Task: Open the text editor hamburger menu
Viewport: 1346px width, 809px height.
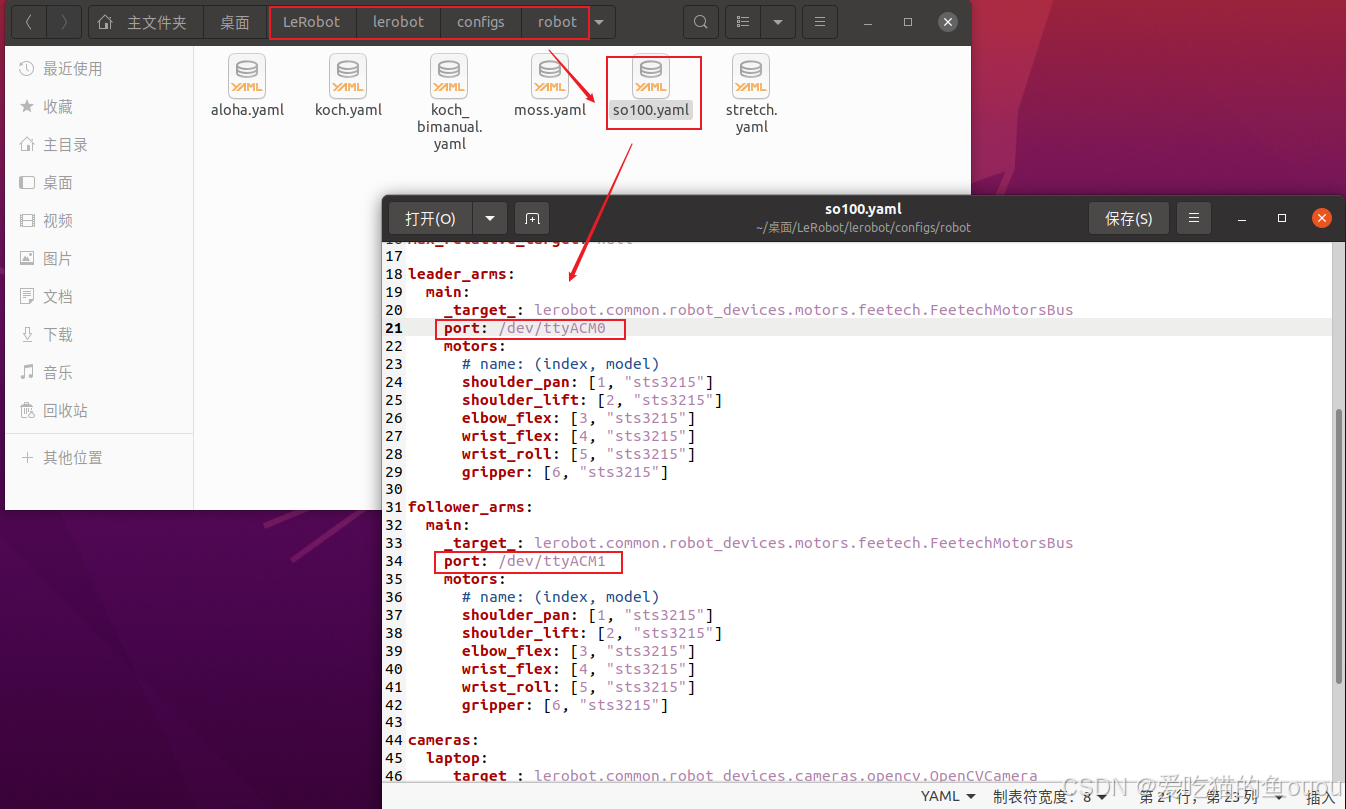Action: [1194, 218]
